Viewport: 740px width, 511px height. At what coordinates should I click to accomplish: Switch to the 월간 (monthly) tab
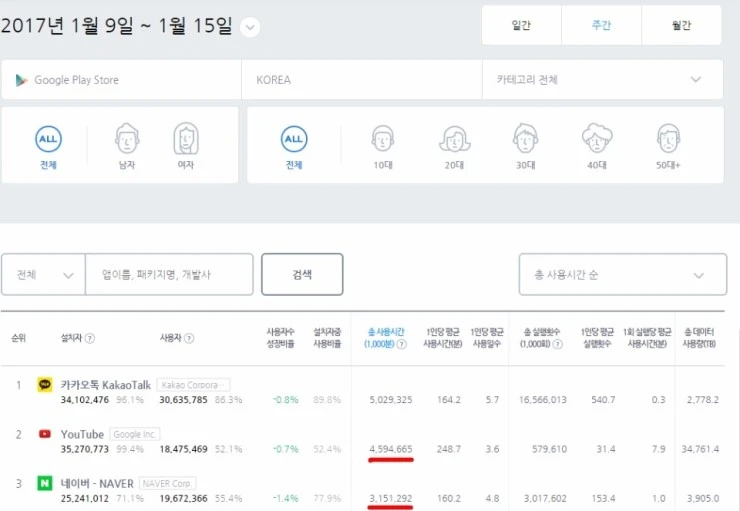click(681, 25)
